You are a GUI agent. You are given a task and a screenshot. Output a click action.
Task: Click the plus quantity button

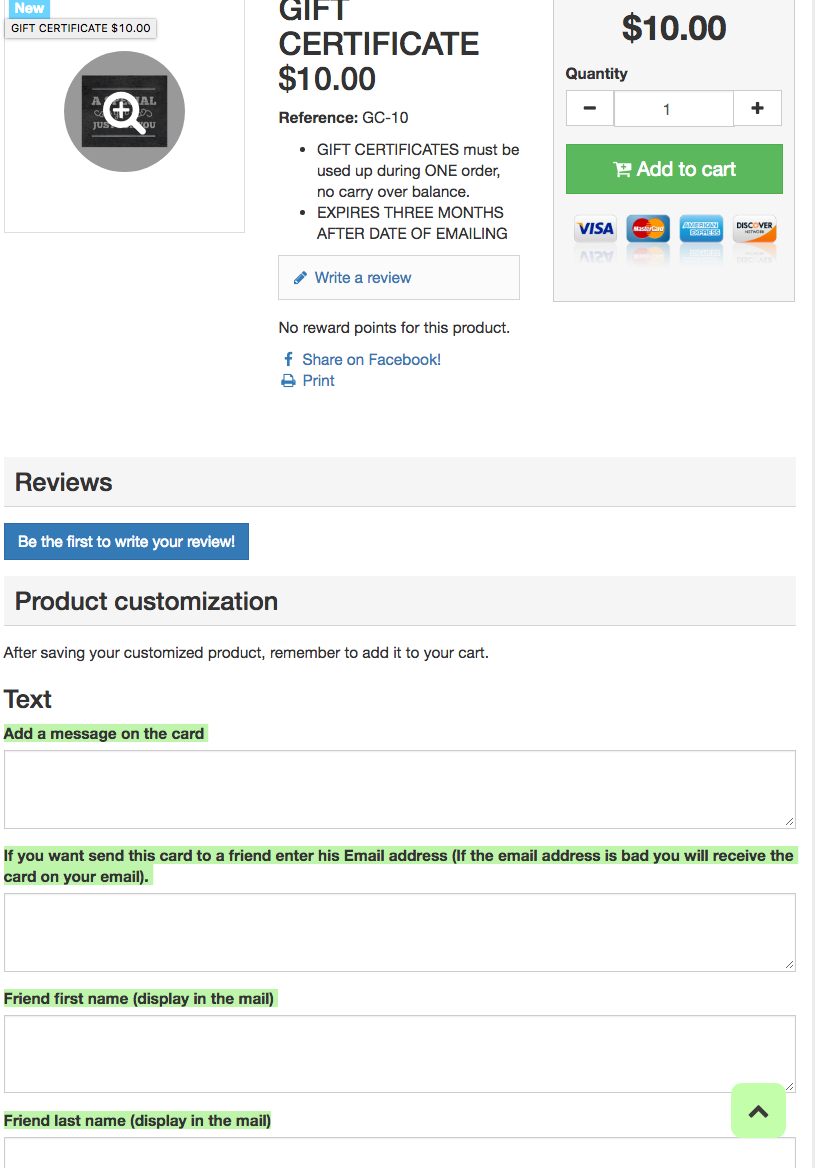(757, 108)
